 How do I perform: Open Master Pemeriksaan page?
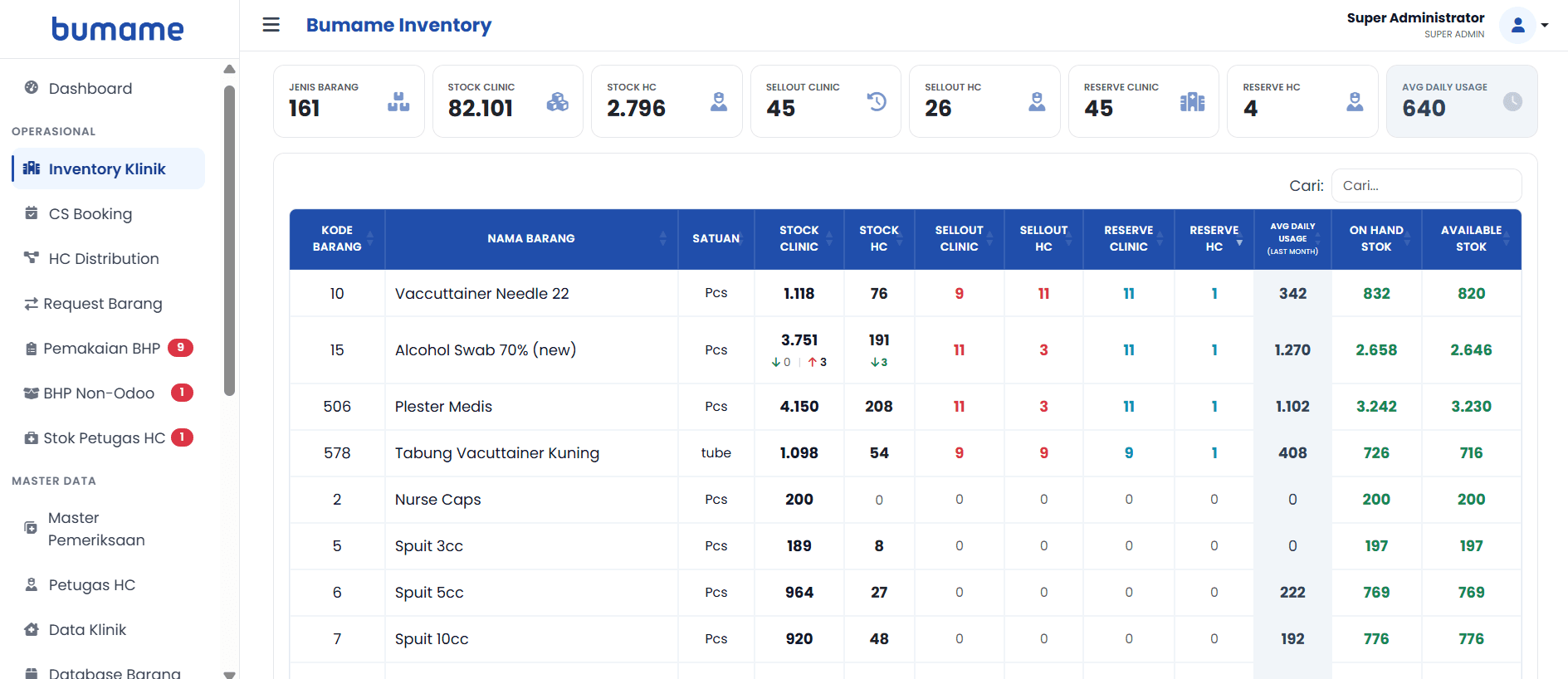pos(108,529)
